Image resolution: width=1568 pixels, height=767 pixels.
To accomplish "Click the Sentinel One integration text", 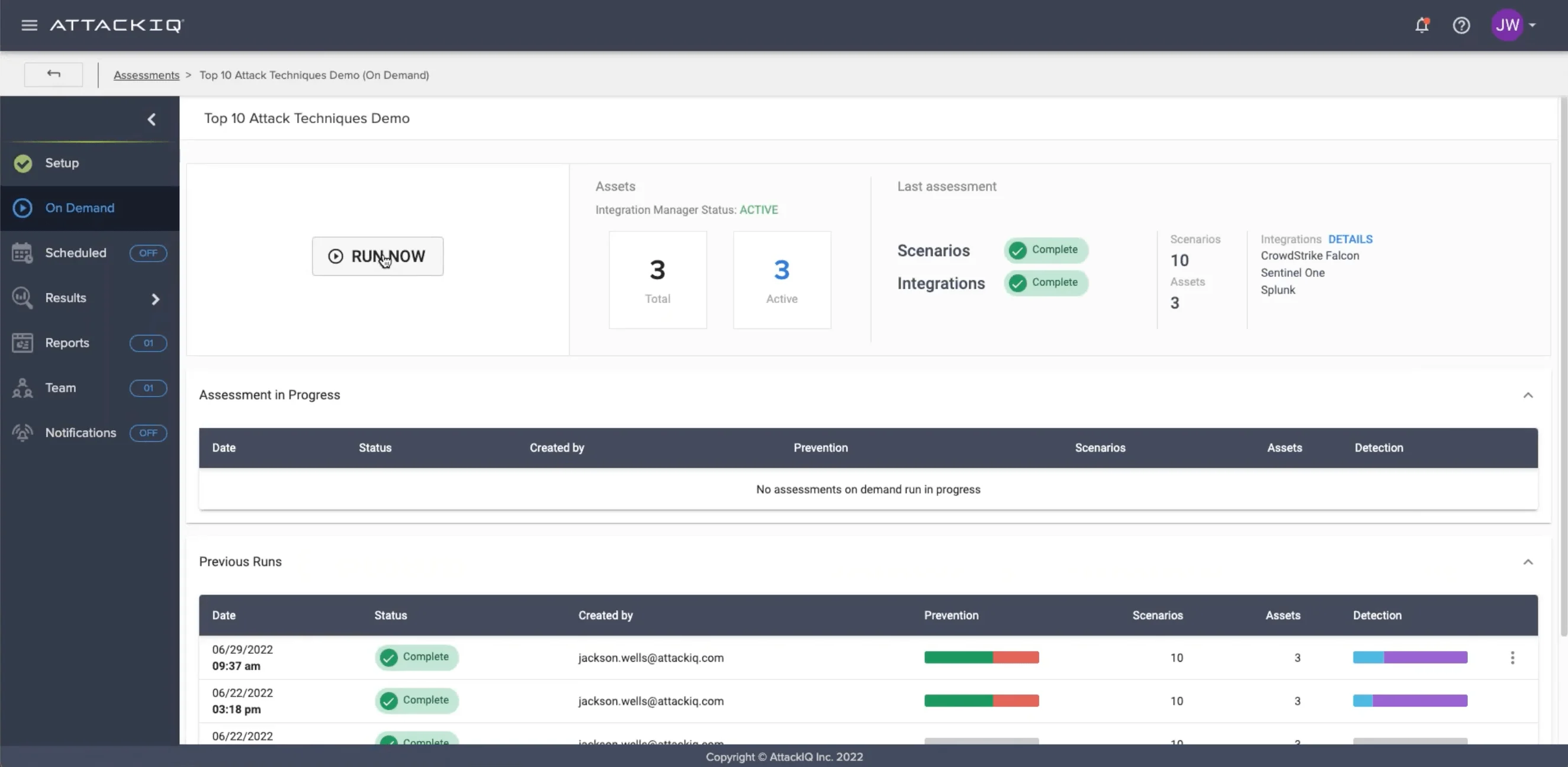I will pos(1292,272).
